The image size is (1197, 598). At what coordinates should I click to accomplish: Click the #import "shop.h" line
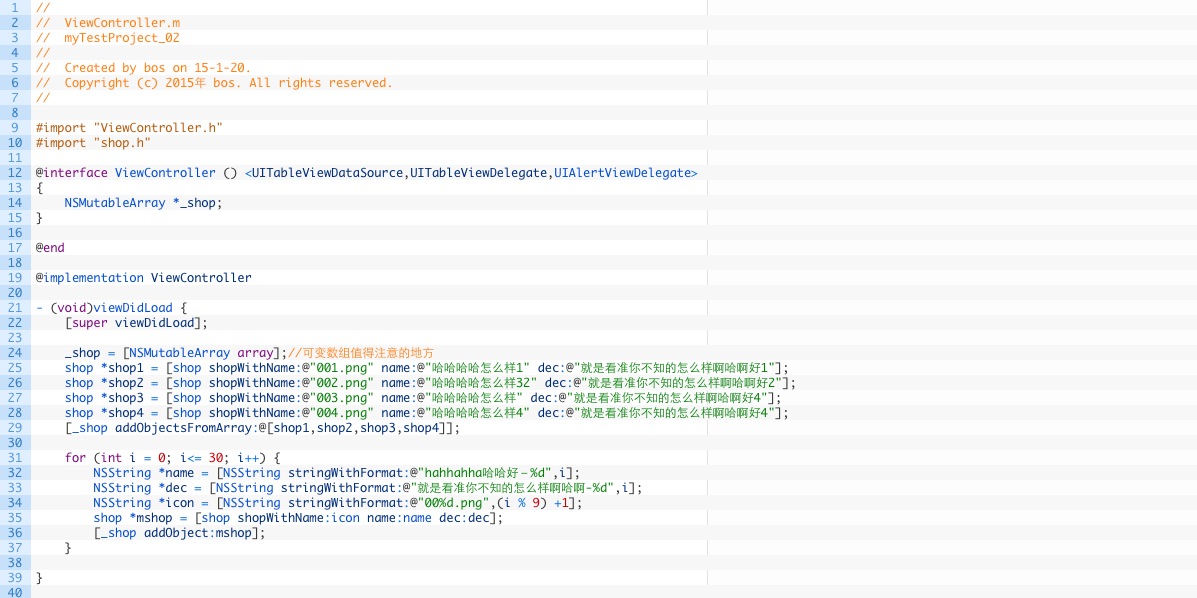[x=93, y=142]
